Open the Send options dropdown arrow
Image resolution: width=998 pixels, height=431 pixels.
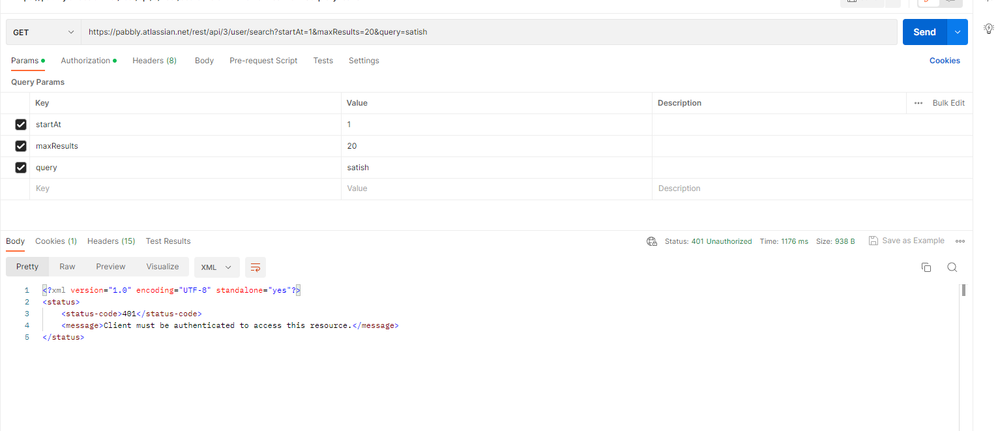coord(958,32)
